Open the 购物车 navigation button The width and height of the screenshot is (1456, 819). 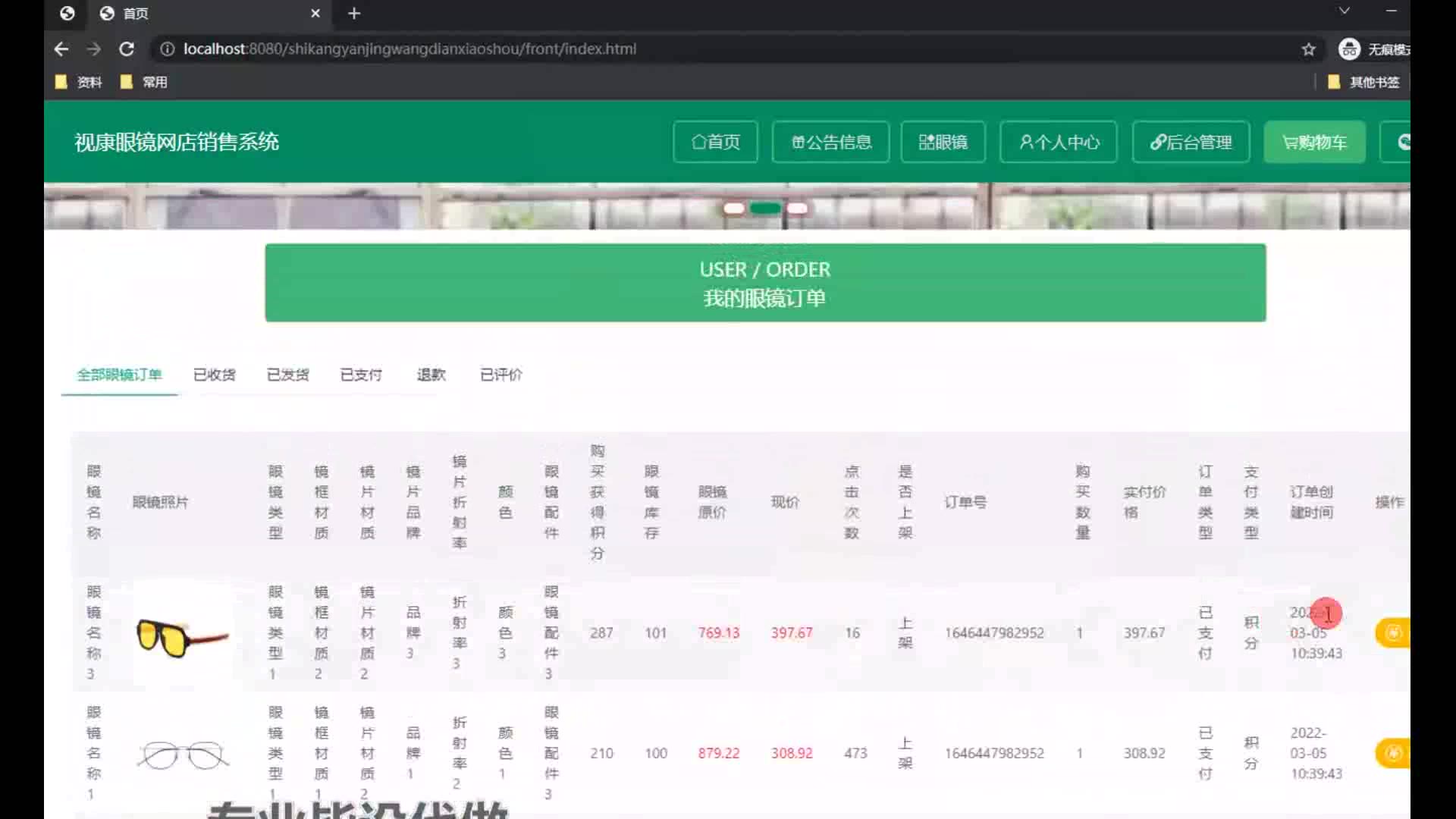(1314, 142)
